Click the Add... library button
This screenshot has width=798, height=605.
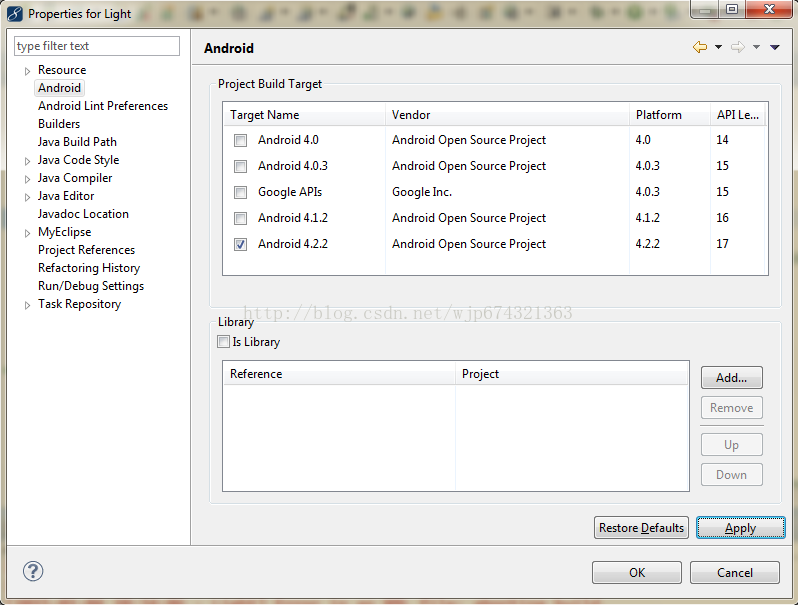click(731, 378)
